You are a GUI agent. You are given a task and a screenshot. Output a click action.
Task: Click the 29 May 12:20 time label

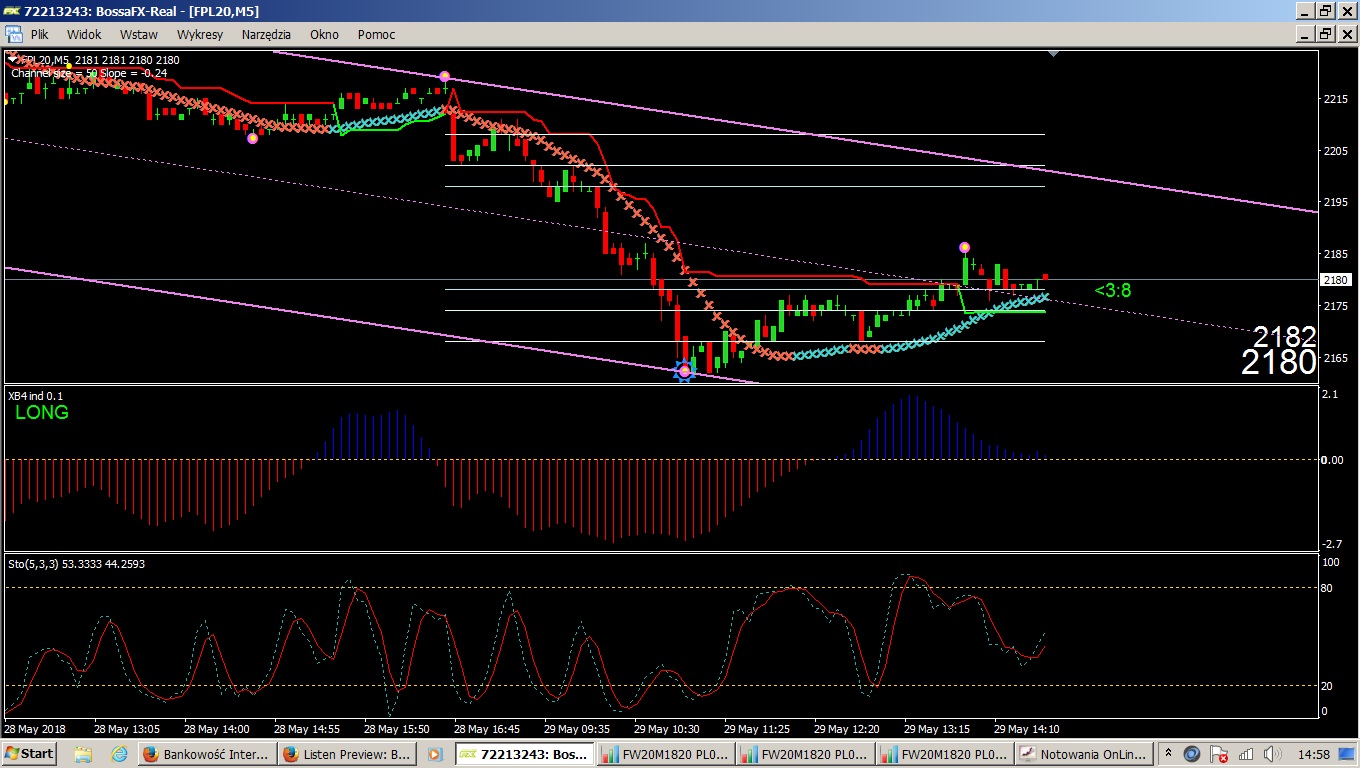847,729
